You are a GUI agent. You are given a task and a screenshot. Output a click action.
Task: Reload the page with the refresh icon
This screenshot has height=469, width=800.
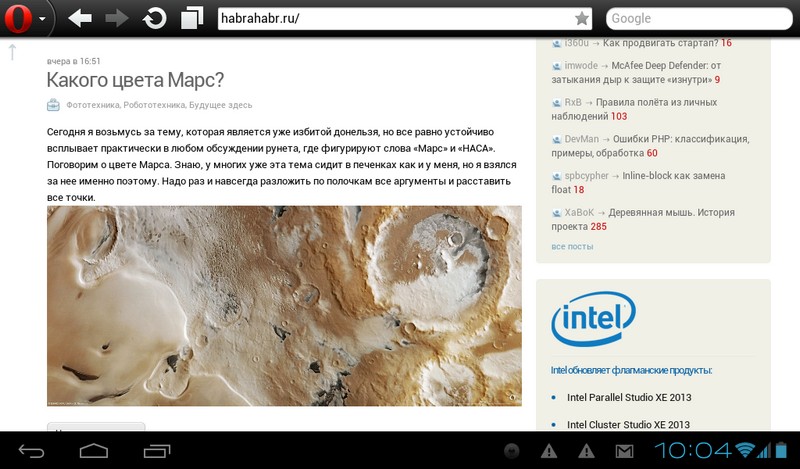click(x=154, y=19)
